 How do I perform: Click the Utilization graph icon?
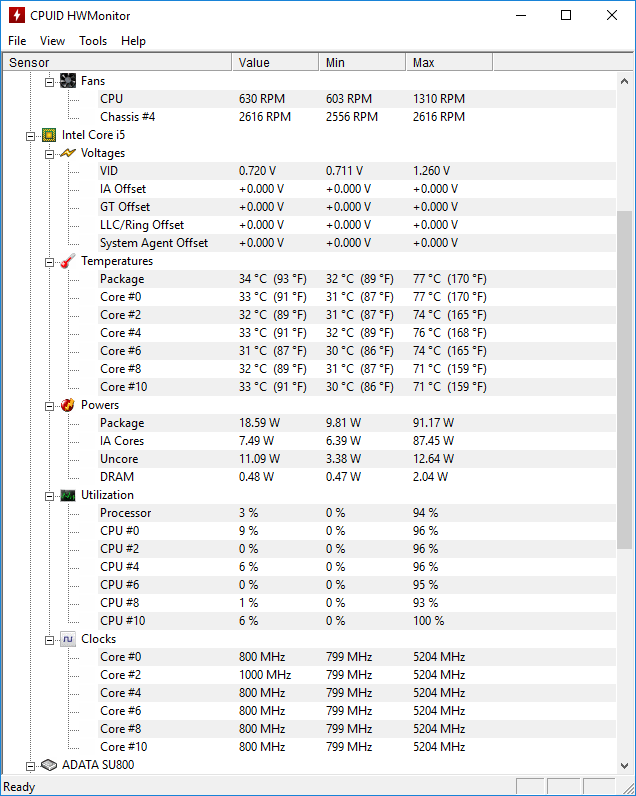pos(68,495)
